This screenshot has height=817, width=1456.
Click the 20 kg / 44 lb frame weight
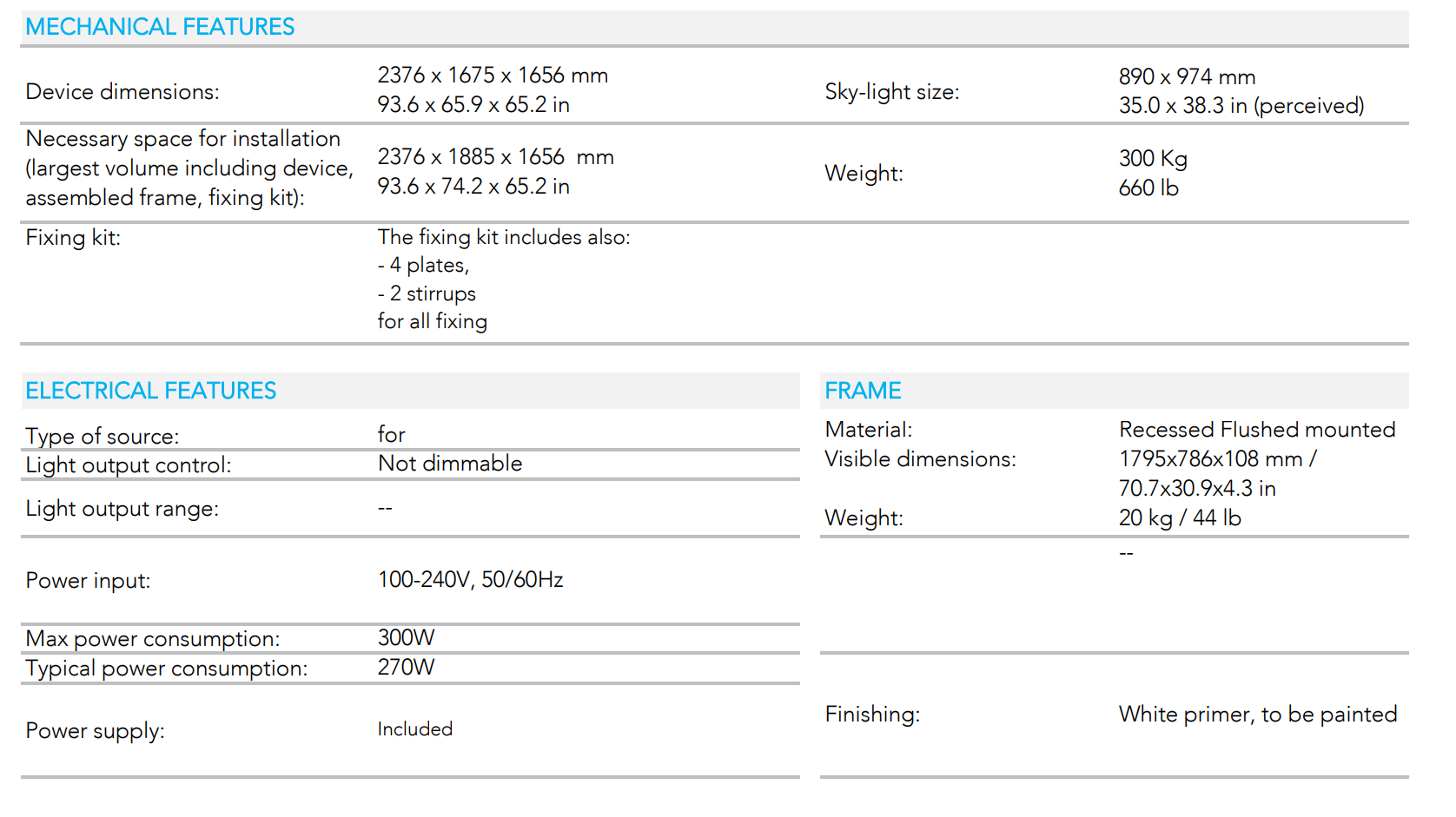point(1179,517)
